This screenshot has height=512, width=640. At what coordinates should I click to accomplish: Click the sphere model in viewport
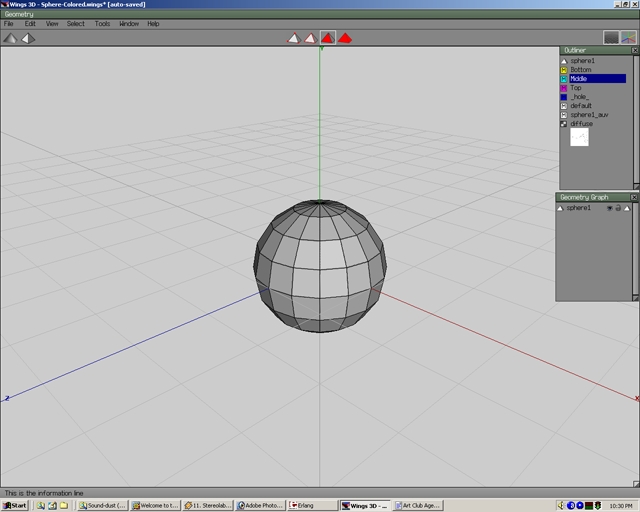[320, 266]
